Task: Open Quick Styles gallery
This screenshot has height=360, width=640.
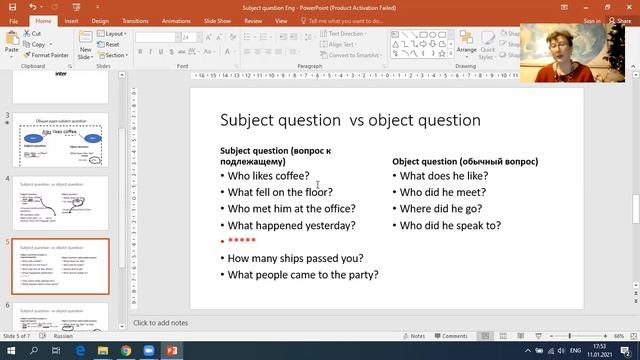Action: coord(487,46)
